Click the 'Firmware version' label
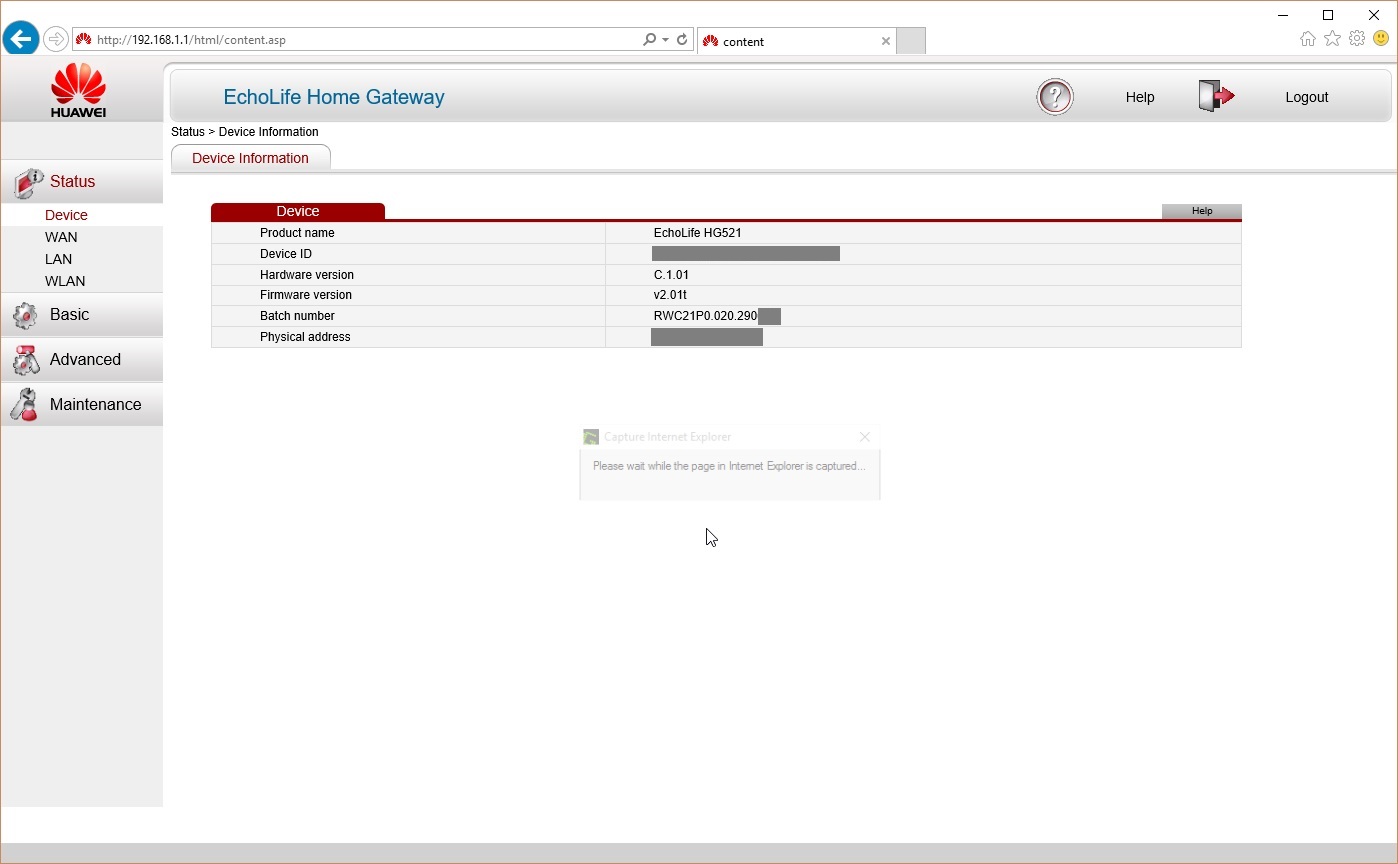The height and width of the screenshot is (864, 1398). click(306, 295)
